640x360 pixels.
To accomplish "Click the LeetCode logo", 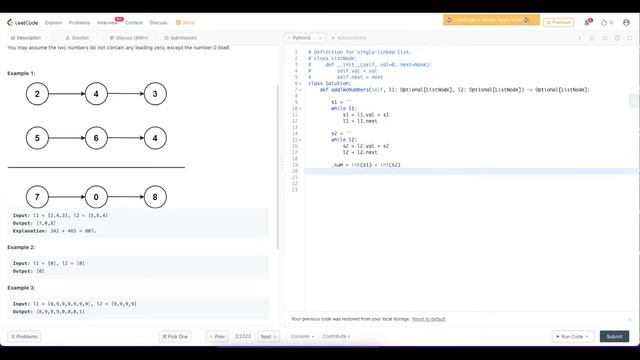I will coord(22,22).
